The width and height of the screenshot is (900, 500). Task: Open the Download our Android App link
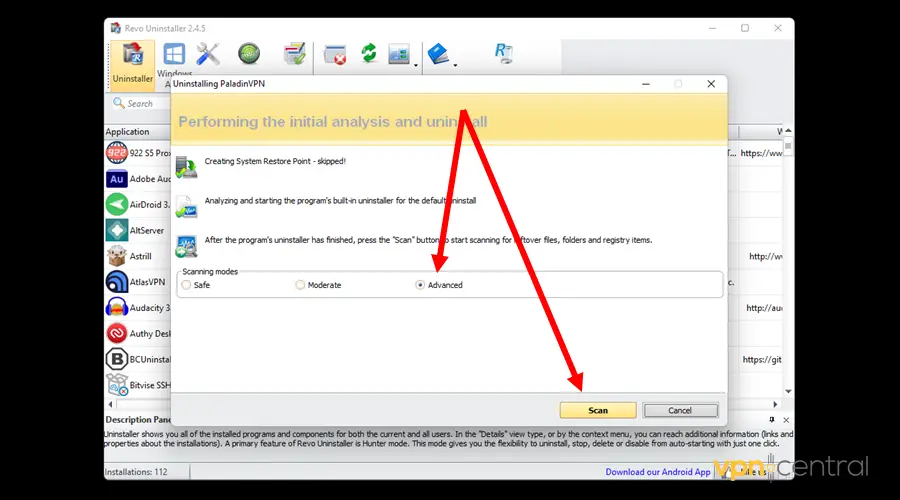point(657,472)
